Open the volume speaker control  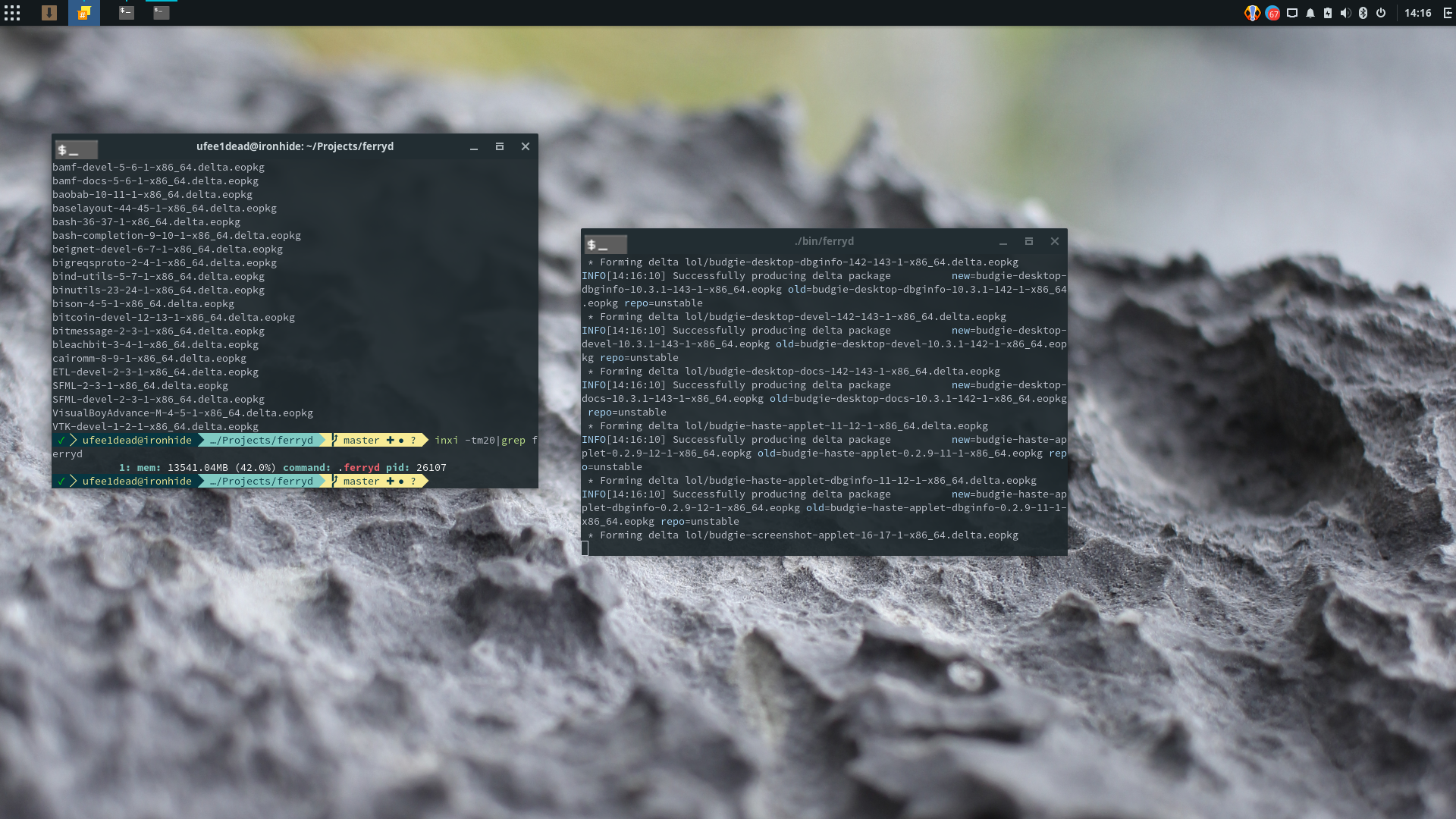pyautogui.click(x=1345, y=13)
